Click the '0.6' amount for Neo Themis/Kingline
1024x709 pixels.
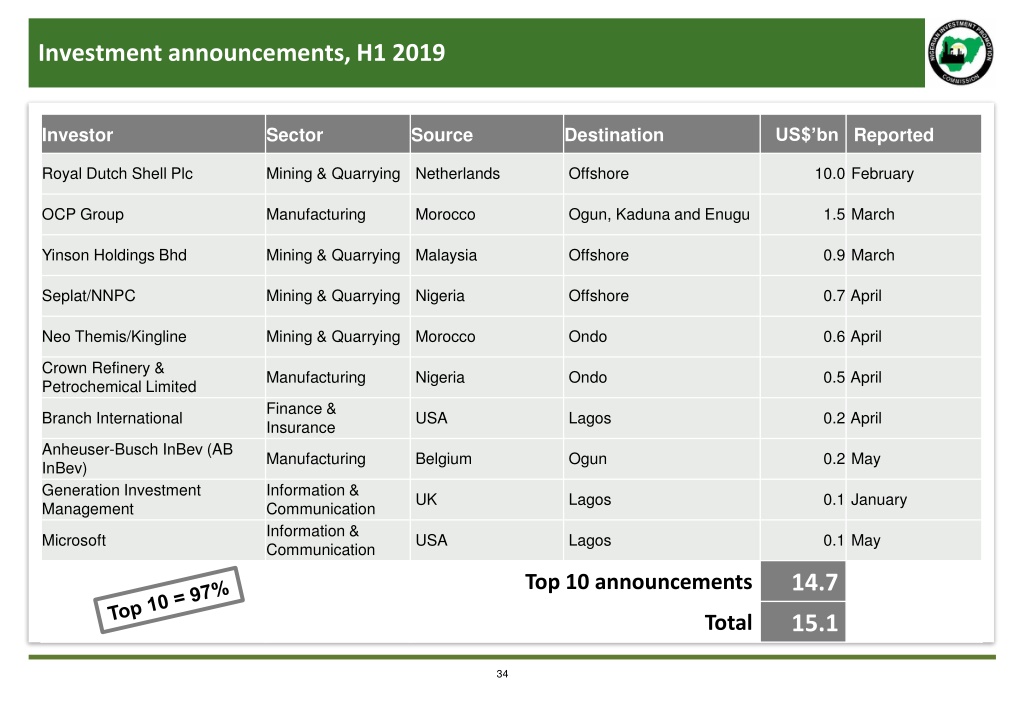[x=834, y=337]
